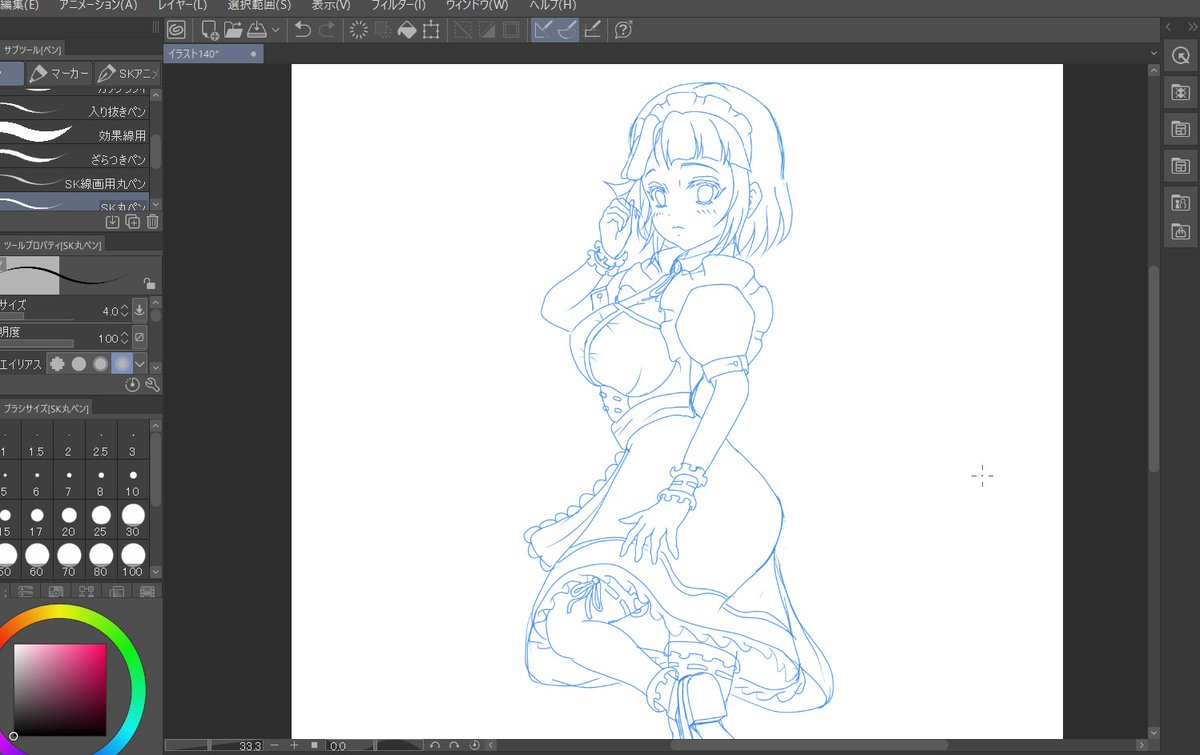Expand the save options dropdown arrow
This screenshot has height=755, width=1200.
click(276, 31)
